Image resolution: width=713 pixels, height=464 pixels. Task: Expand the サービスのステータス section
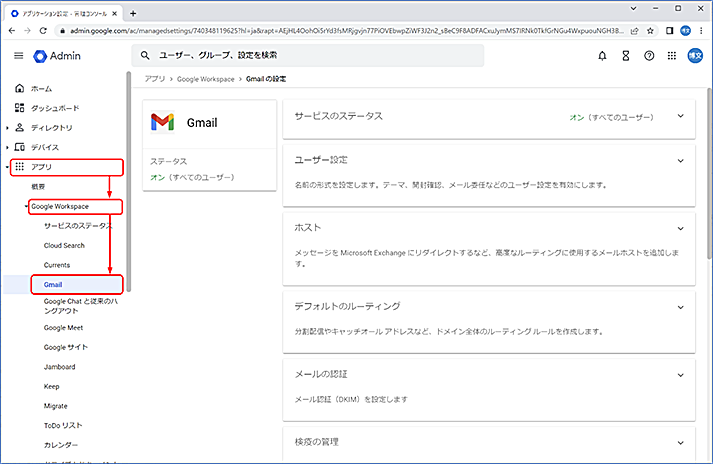pyautogui.click(x=680, y=116)
